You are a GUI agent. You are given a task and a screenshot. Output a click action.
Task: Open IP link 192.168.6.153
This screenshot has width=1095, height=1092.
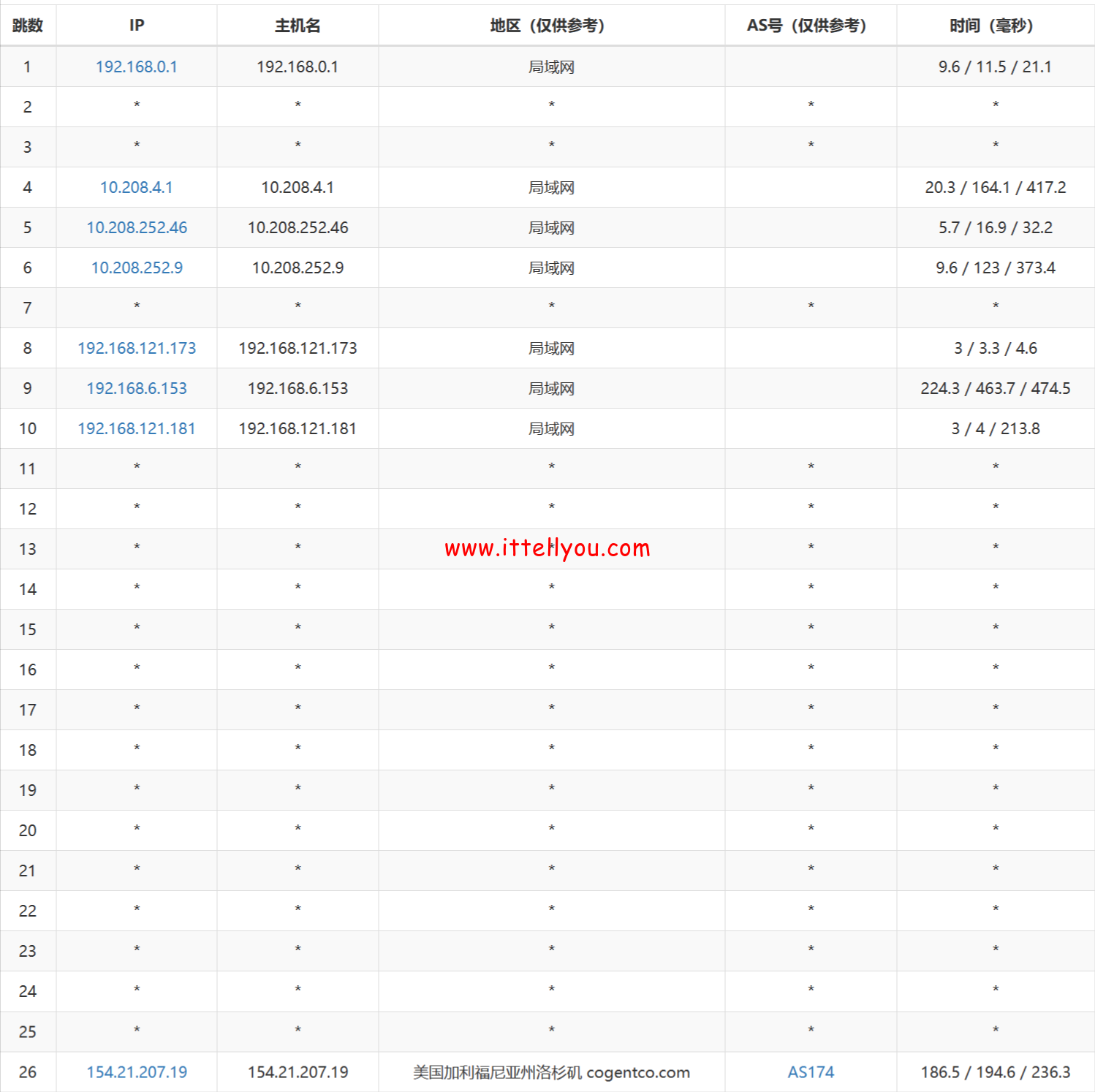[137, 388]
